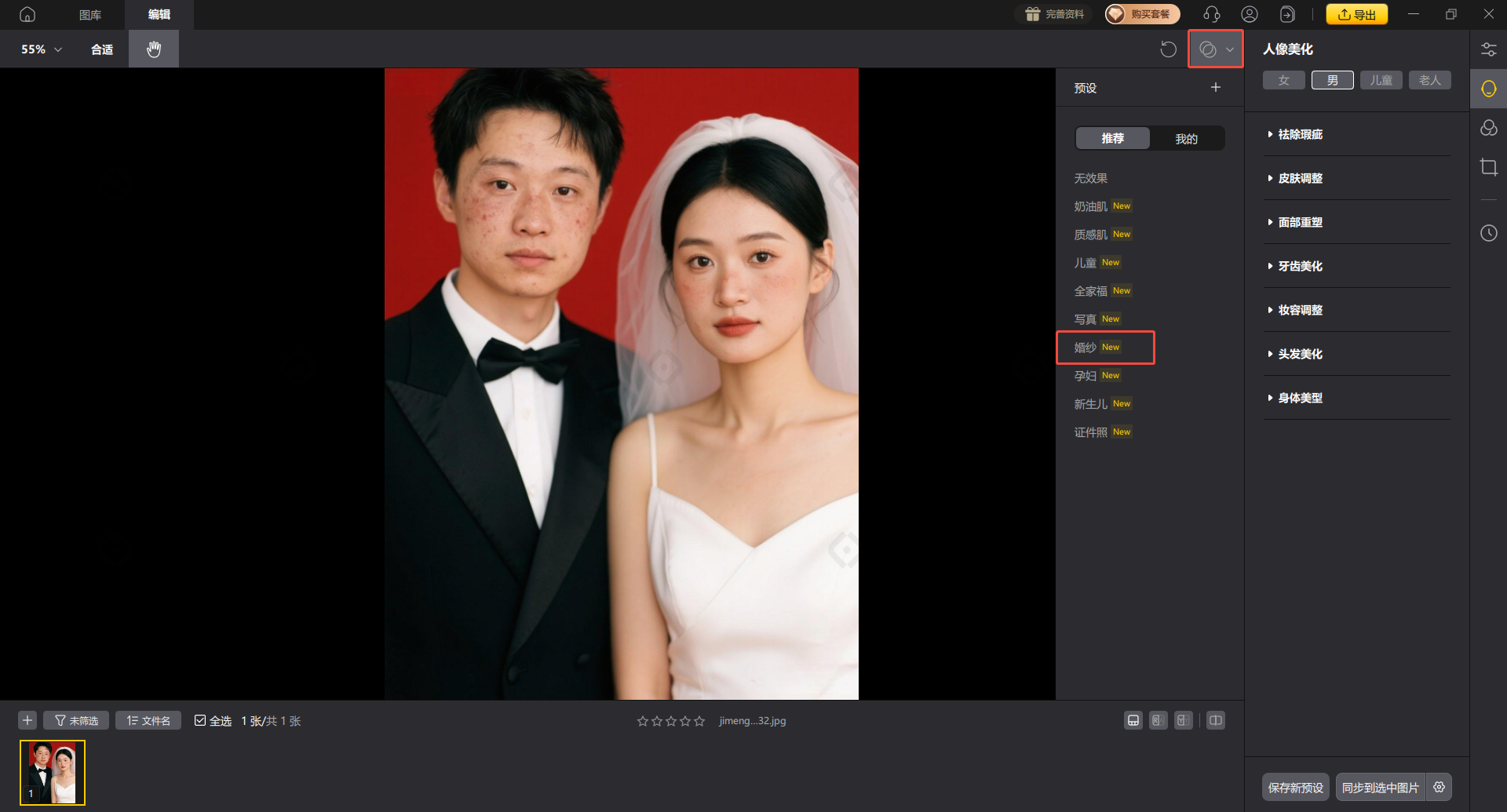Expand the 祛除瑕疵 section
This screenshot has width=1507, height=812.
coord(1300,134)
